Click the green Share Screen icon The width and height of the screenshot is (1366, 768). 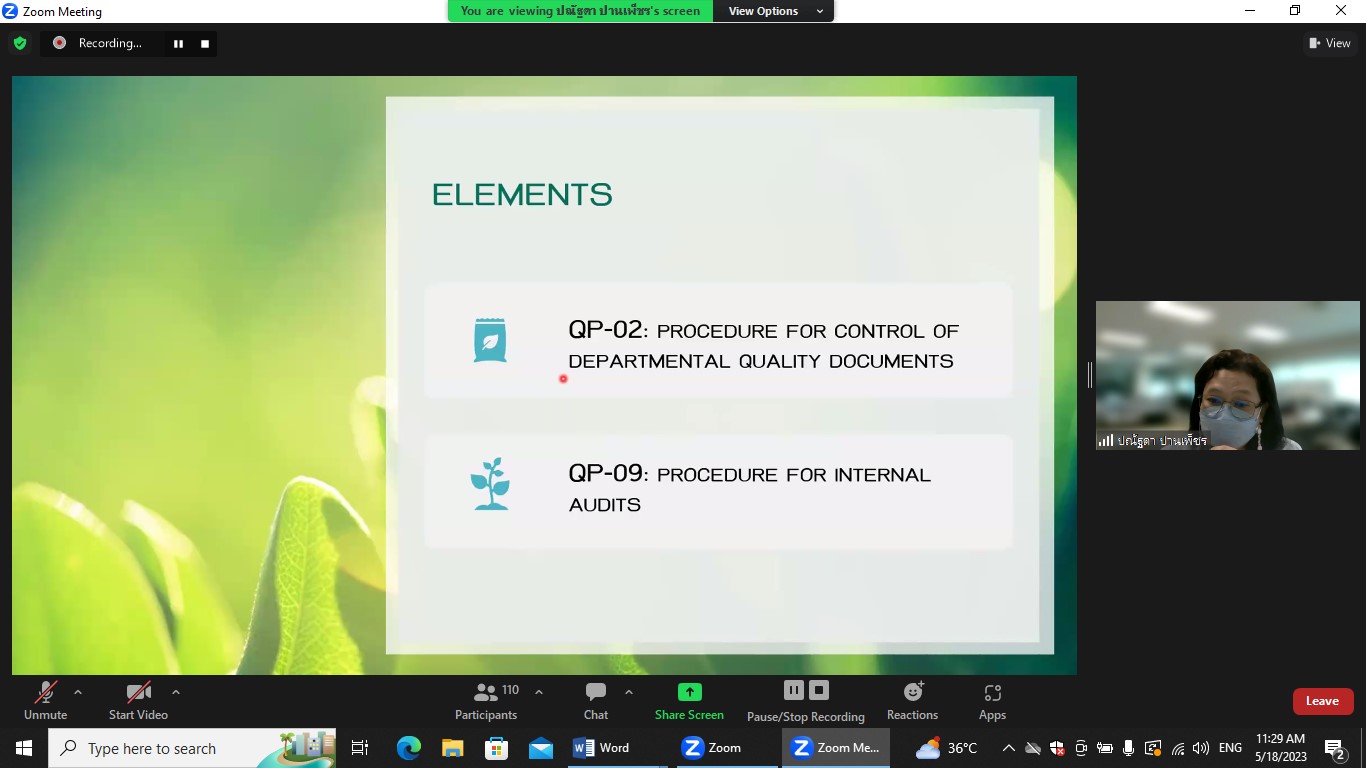(x=689, y=692)
